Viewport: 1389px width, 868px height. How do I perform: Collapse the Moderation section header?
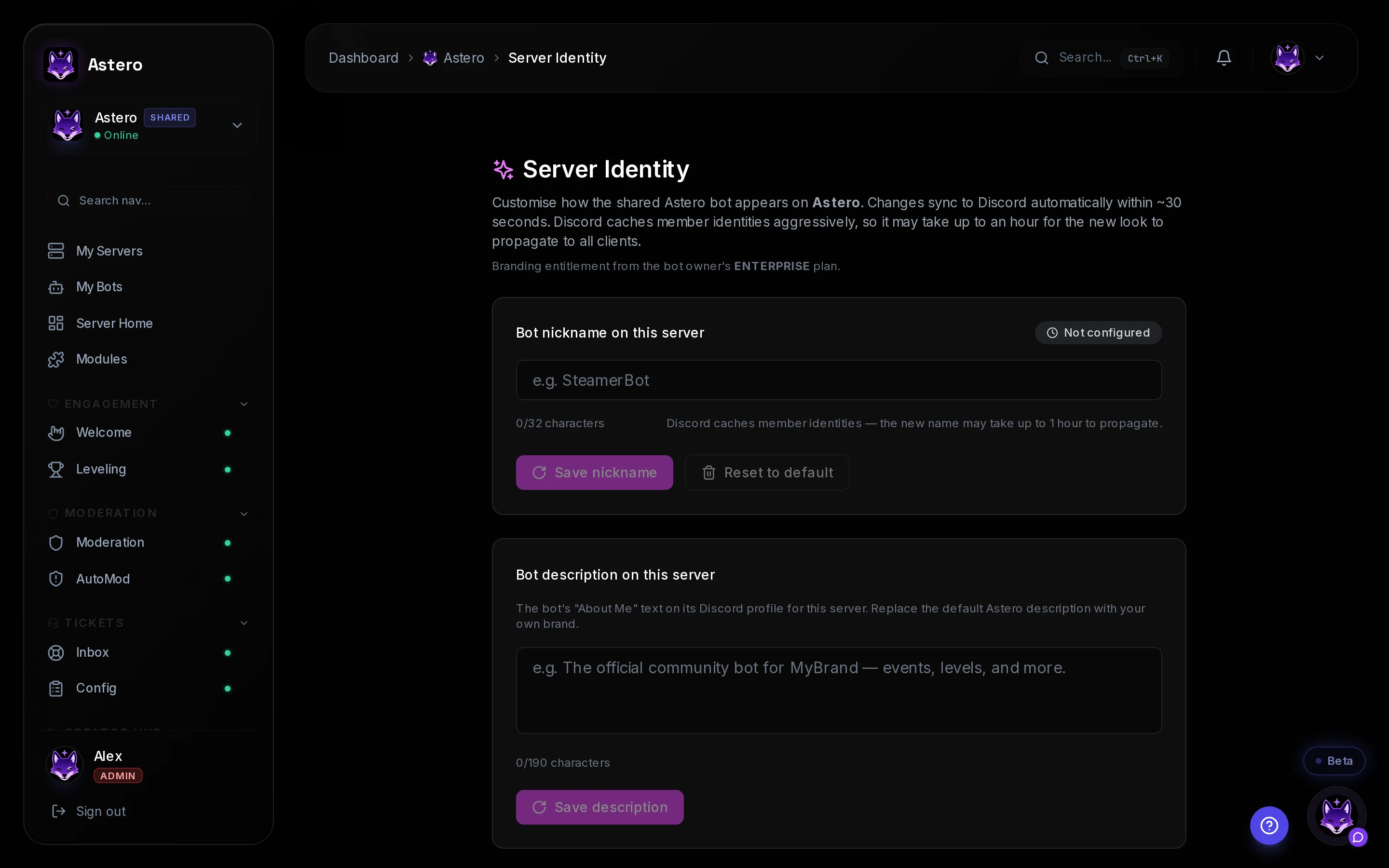149,513
